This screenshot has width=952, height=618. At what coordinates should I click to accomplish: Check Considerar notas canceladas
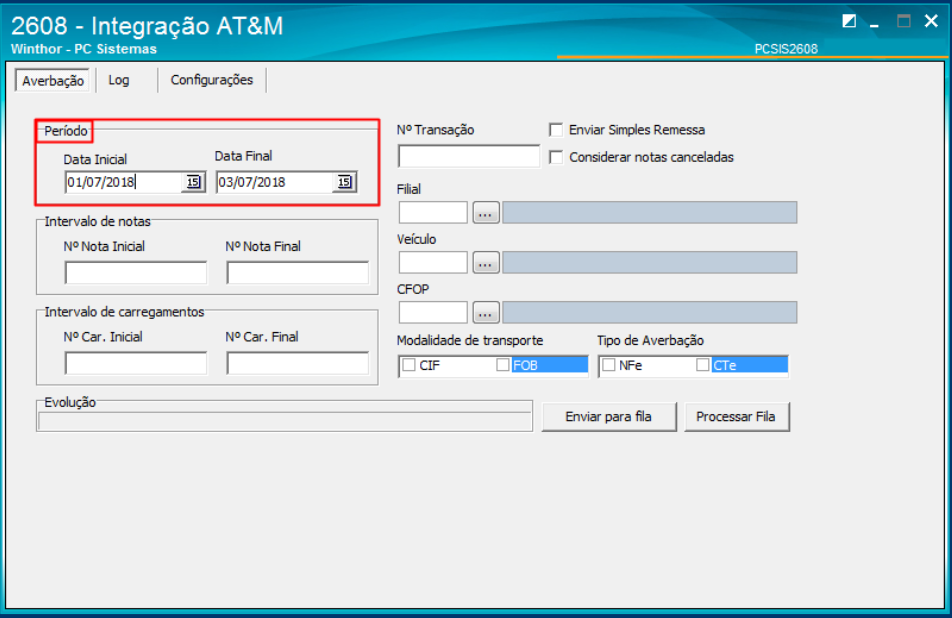[556, 157]
